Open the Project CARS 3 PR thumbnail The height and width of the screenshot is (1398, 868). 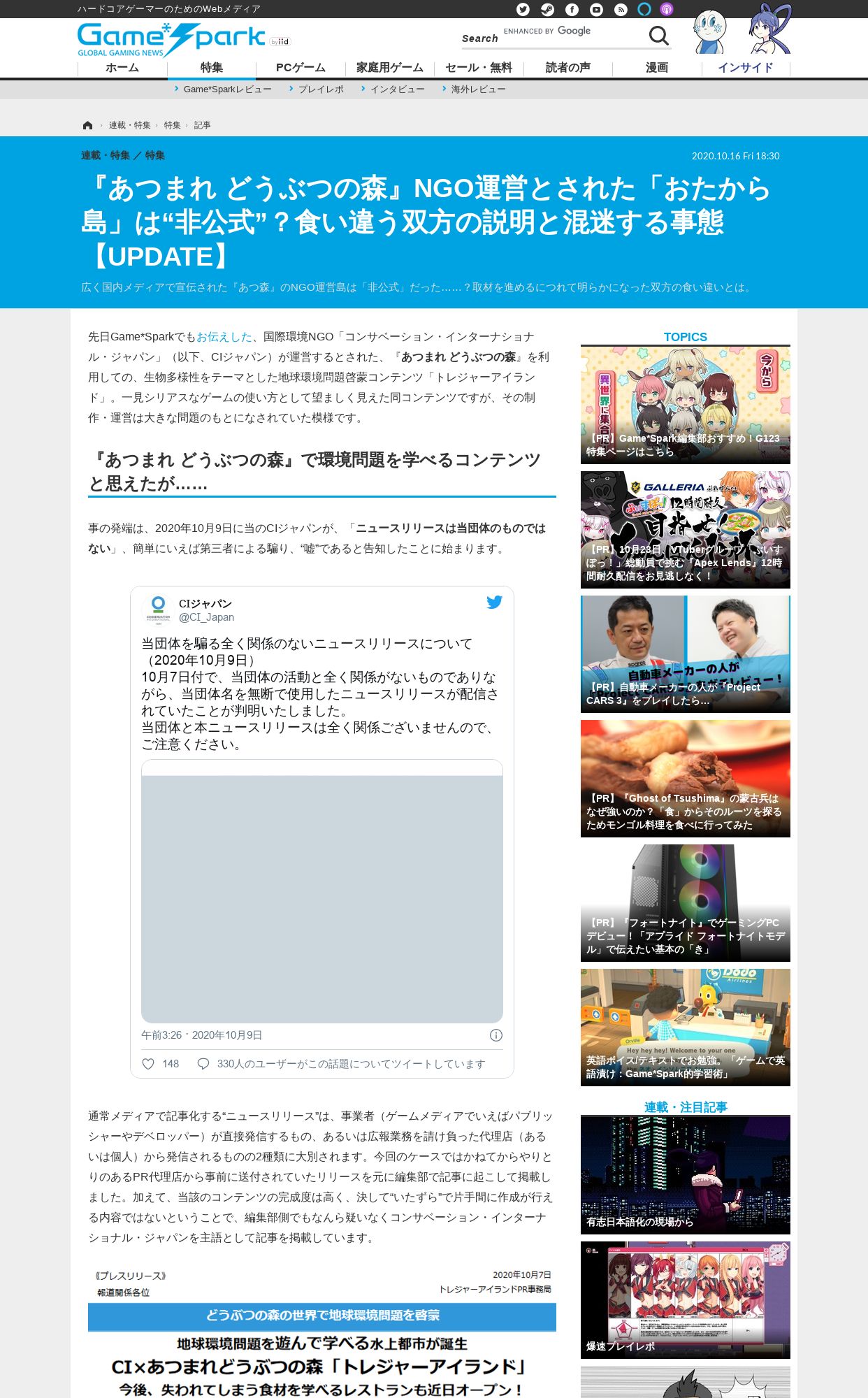pos(686,654)
